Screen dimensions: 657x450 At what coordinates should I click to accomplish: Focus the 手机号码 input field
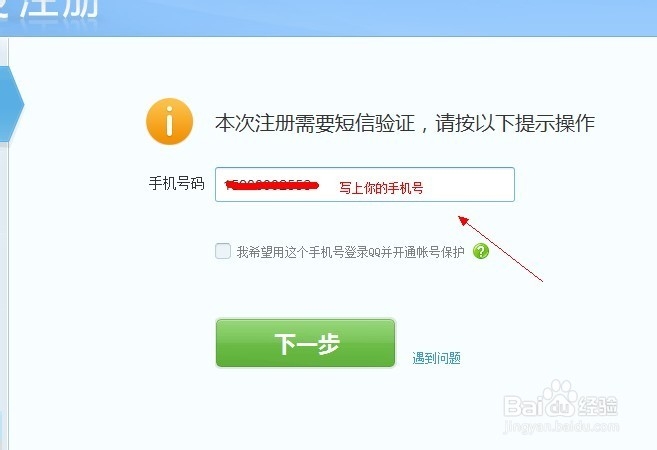click(x=365, y=184)
